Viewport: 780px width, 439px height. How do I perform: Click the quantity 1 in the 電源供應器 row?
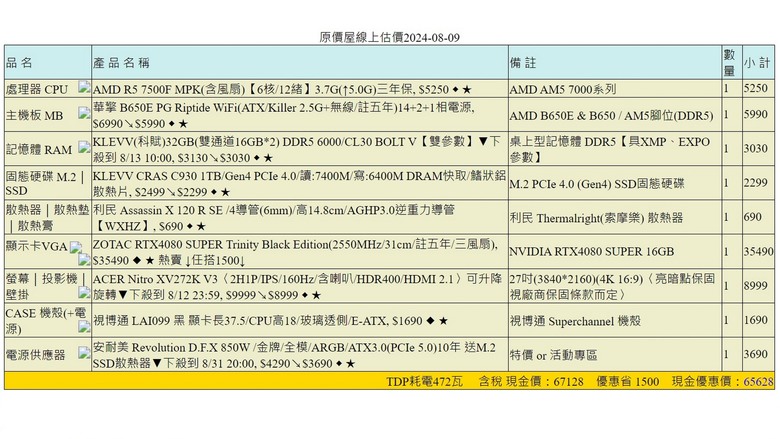[726, 354]
